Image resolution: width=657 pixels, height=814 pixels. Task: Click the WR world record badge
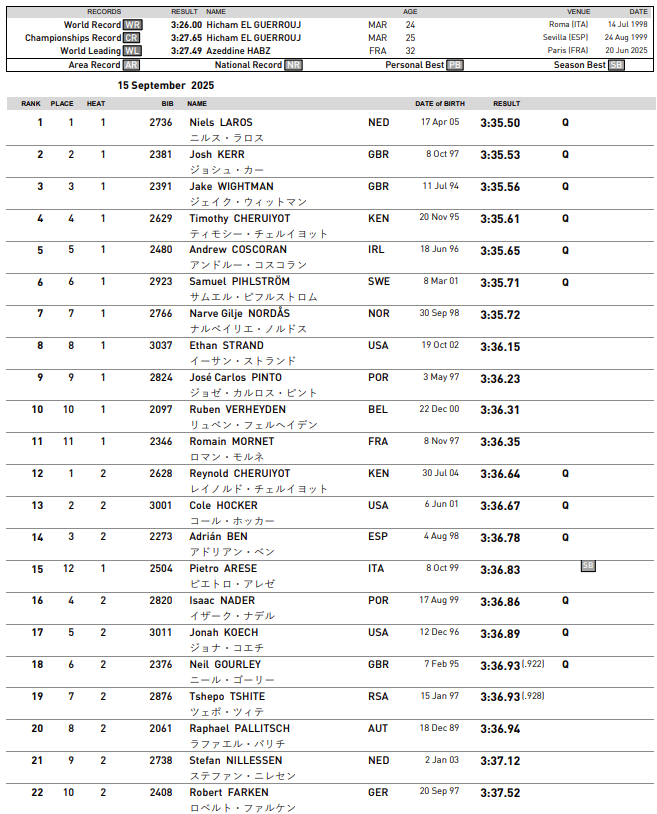point(133,24)
